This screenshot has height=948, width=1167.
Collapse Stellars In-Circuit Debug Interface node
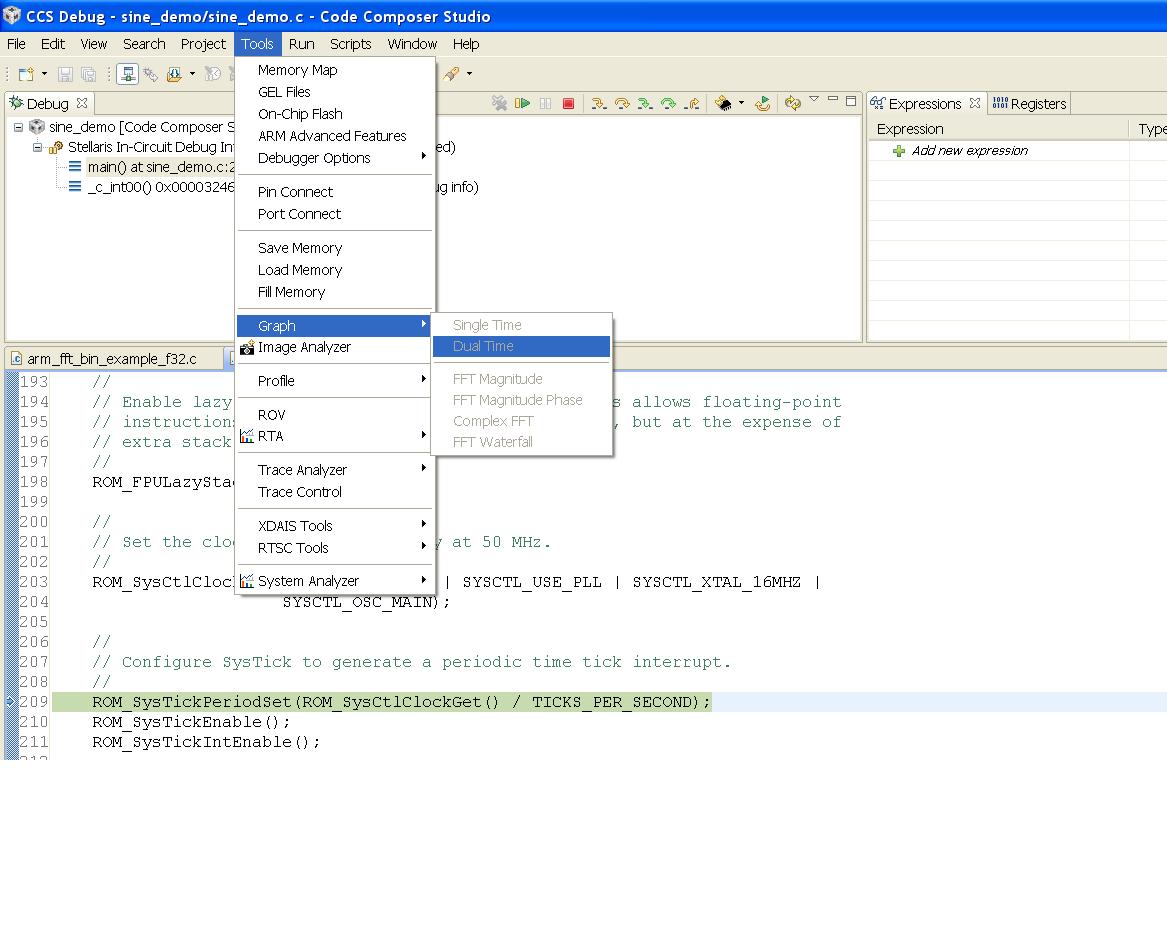point(37,147)
